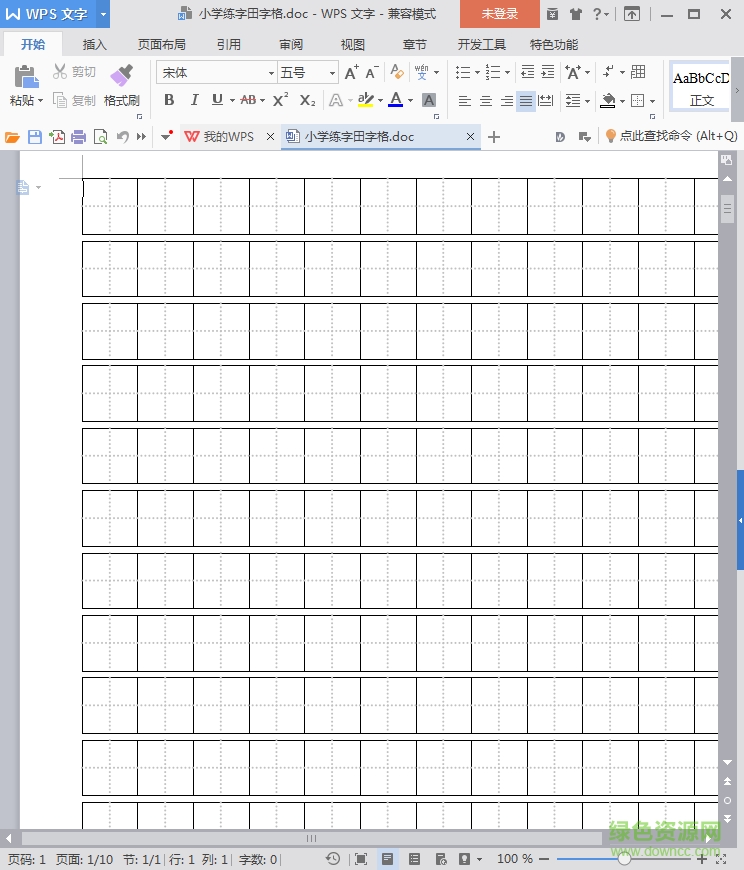Click the increase font size icon
The image size is (744, 870).
pos(351,73)
